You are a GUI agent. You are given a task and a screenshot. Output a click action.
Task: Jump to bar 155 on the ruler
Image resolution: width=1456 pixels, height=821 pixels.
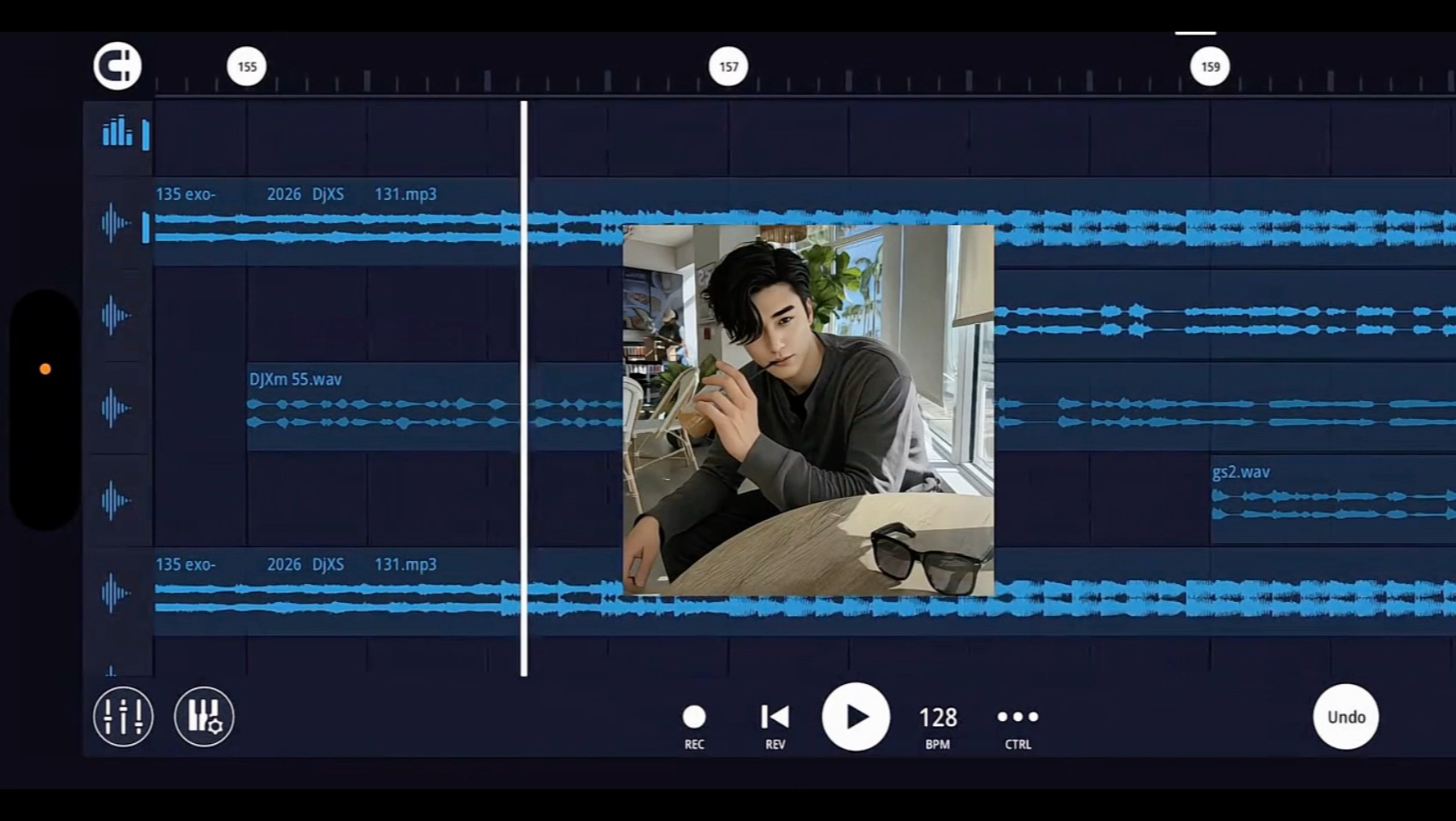[247, 67]
